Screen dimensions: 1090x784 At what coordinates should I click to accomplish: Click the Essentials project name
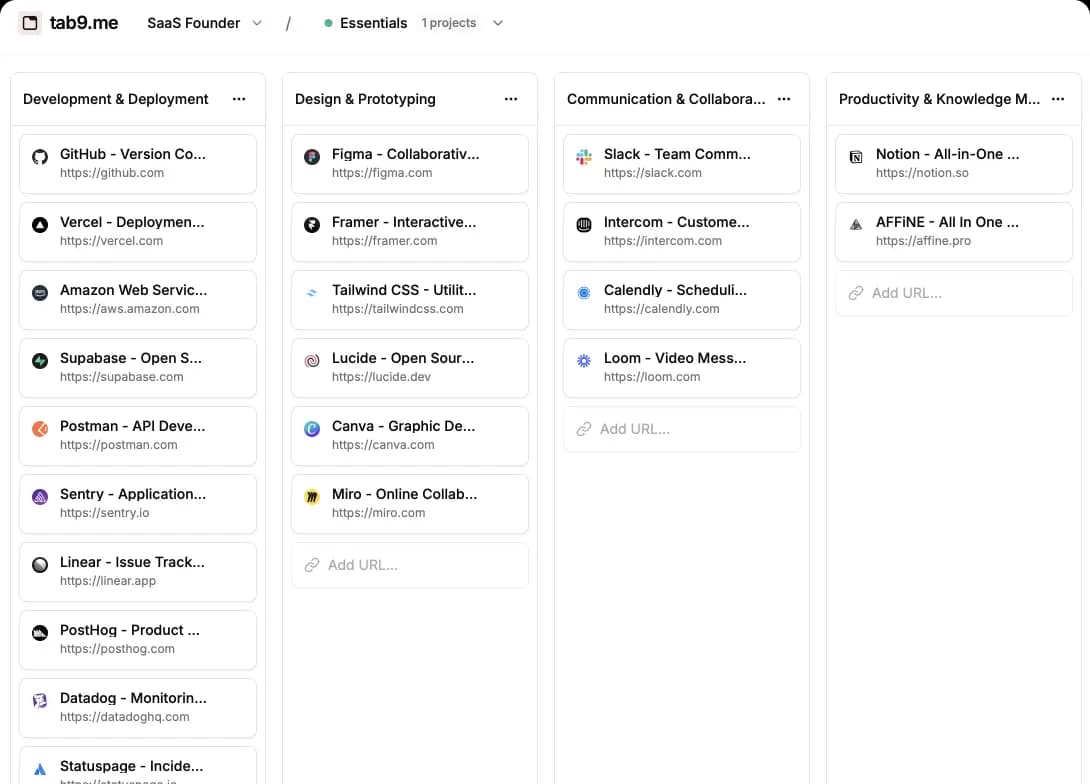coord(373,23)
